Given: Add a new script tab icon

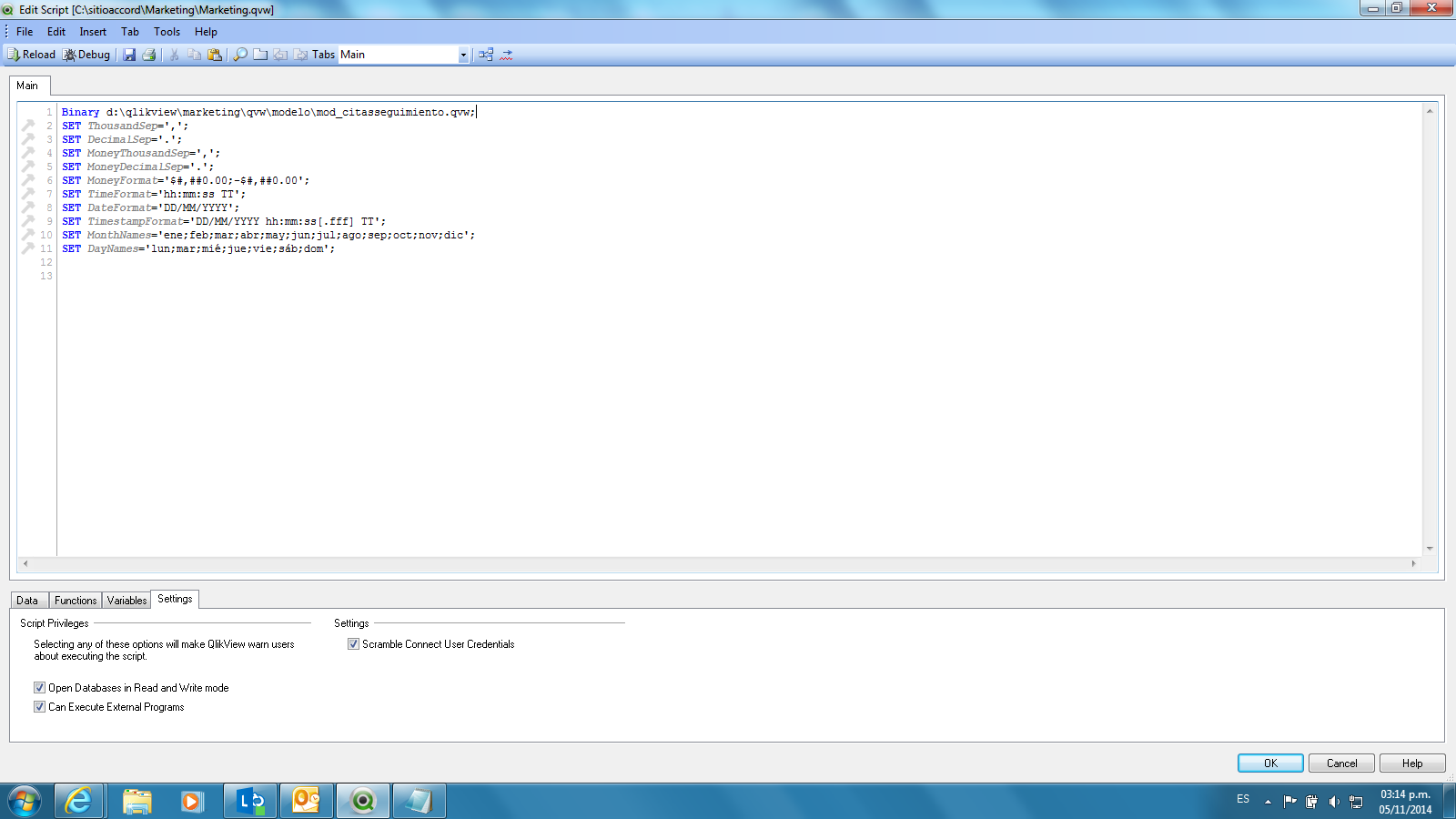Looking at the screenshot, I should pyautogui.click(x=260, y=55).
